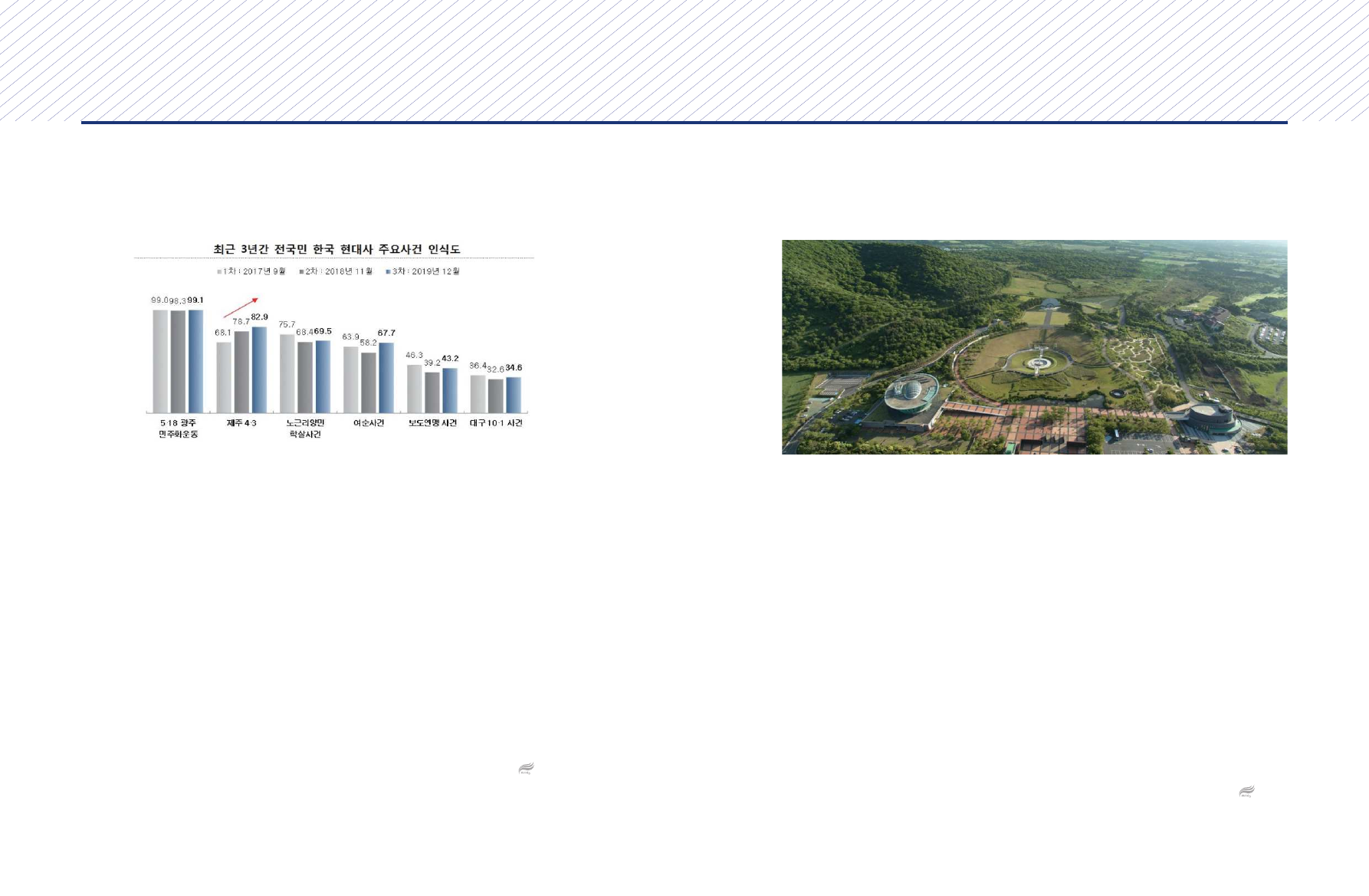
Task: Click the wave logo at bottom right
Action: 1246,792
